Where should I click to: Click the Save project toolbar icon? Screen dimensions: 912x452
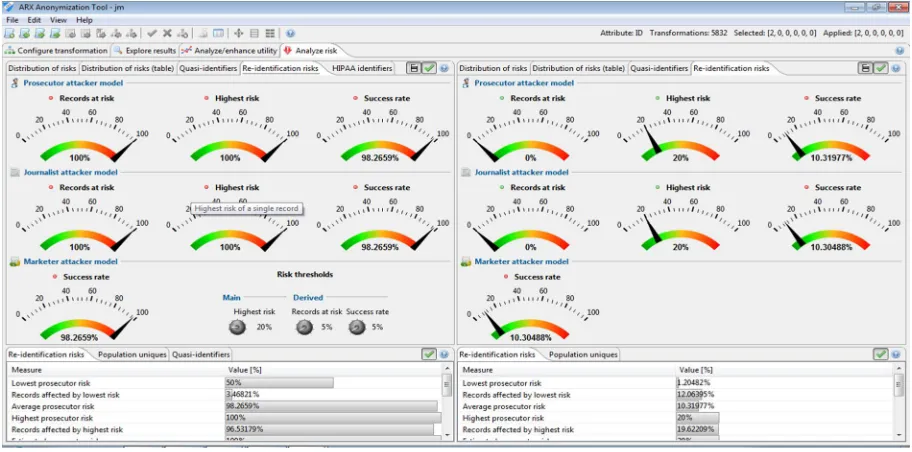click(40, 34)
